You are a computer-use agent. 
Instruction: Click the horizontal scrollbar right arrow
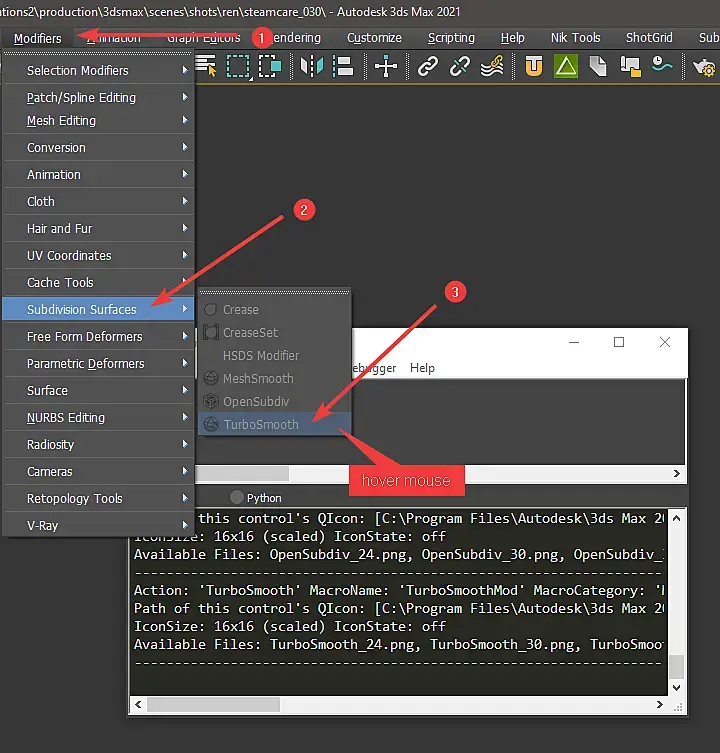pos(677,474)
